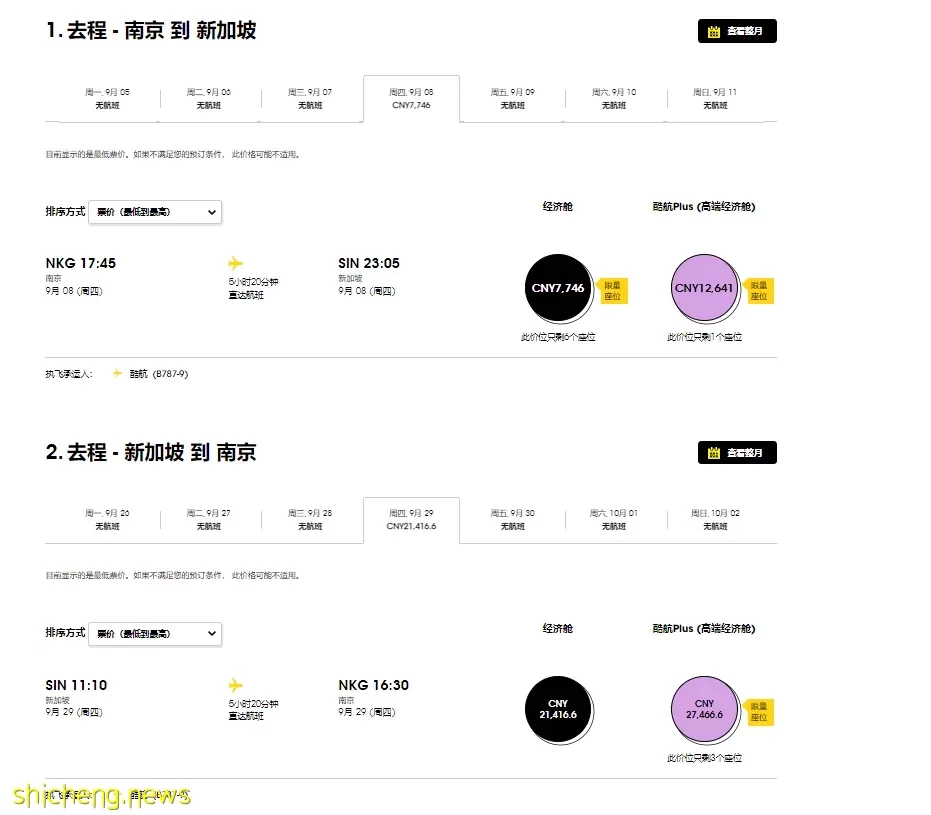Select Thursday Sept 08 CNY7,746 date tab
The image size is (931, 815).
(411, 99)
